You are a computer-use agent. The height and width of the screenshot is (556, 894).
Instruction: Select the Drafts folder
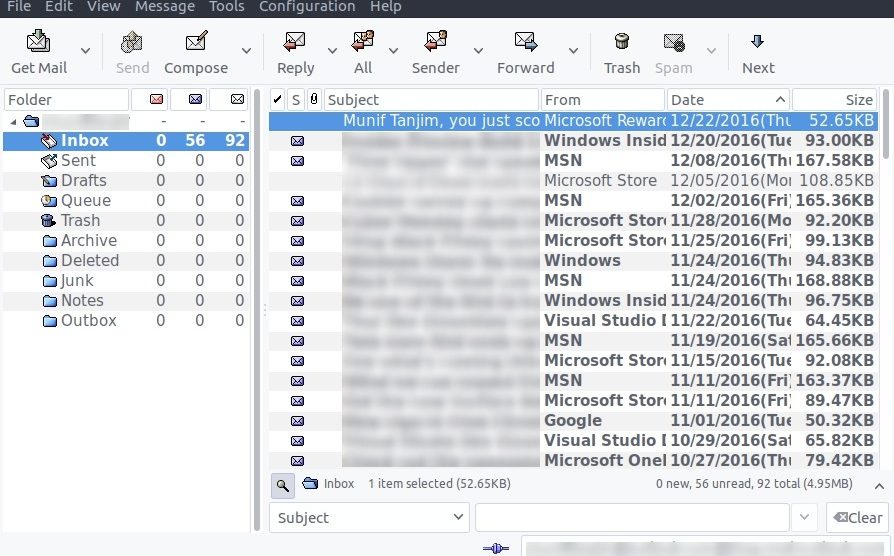pos(126,181)
